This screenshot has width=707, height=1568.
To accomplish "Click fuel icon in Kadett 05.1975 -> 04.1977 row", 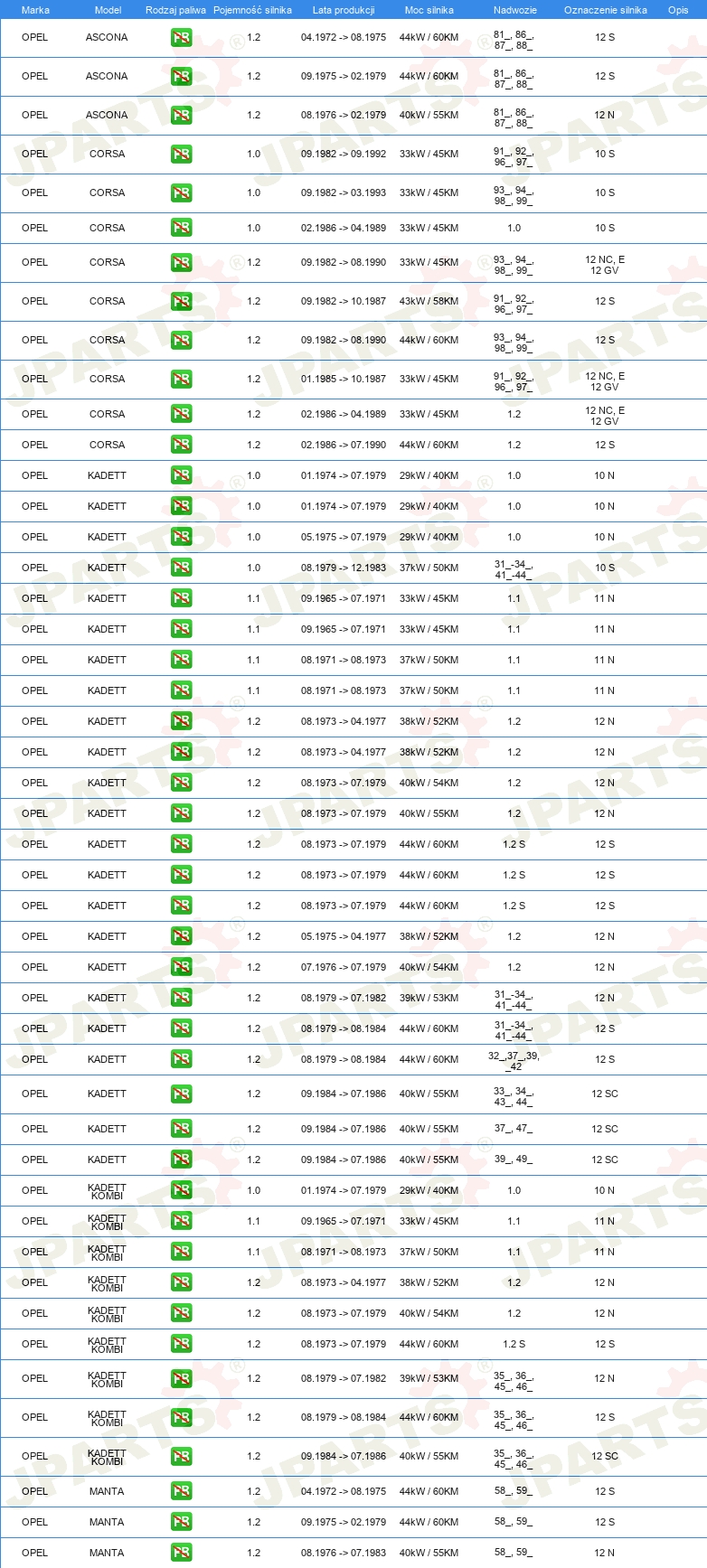I will coord(181,937).
